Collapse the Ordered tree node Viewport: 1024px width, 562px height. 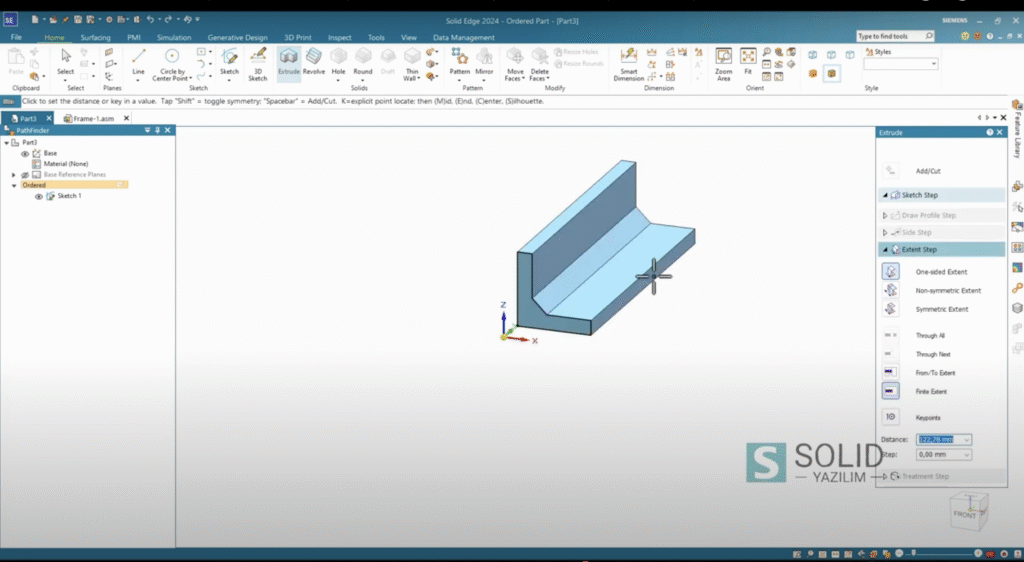(x=14, y=185)
